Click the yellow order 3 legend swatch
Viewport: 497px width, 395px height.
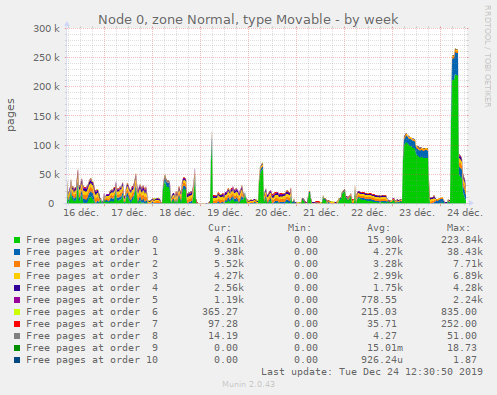point(17,276)
